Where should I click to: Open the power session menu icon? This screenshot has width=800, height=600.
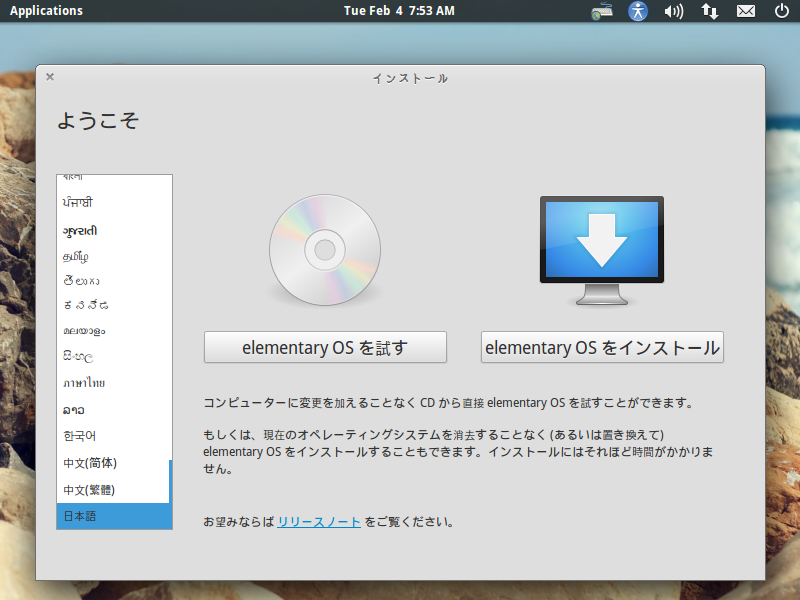(x=782, y=11)
